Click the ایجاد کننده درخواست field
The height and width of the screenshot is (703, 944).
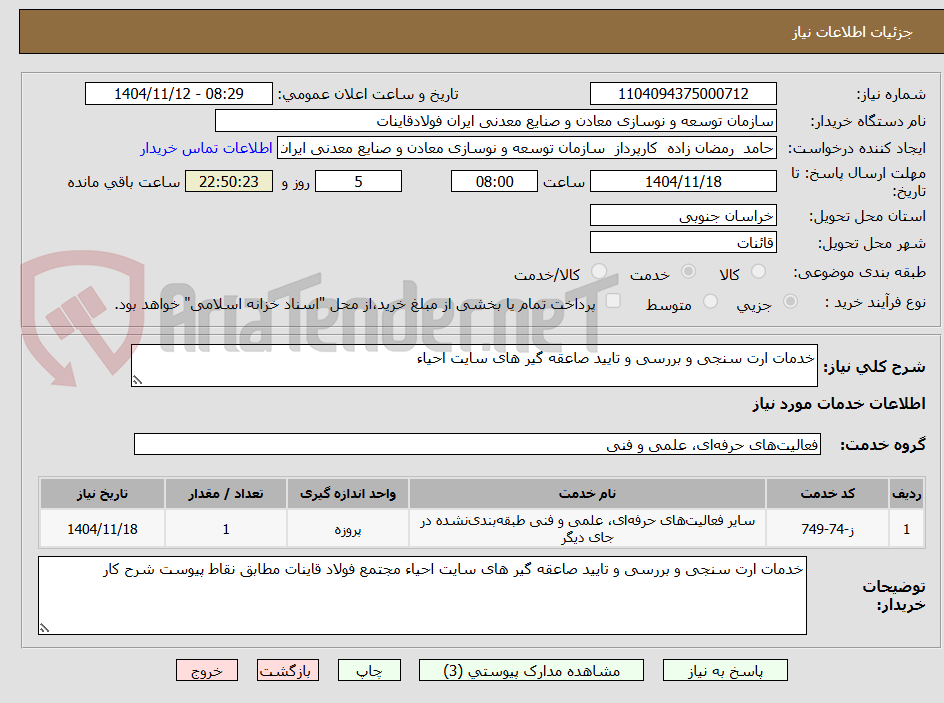click(x=527, y=148)
